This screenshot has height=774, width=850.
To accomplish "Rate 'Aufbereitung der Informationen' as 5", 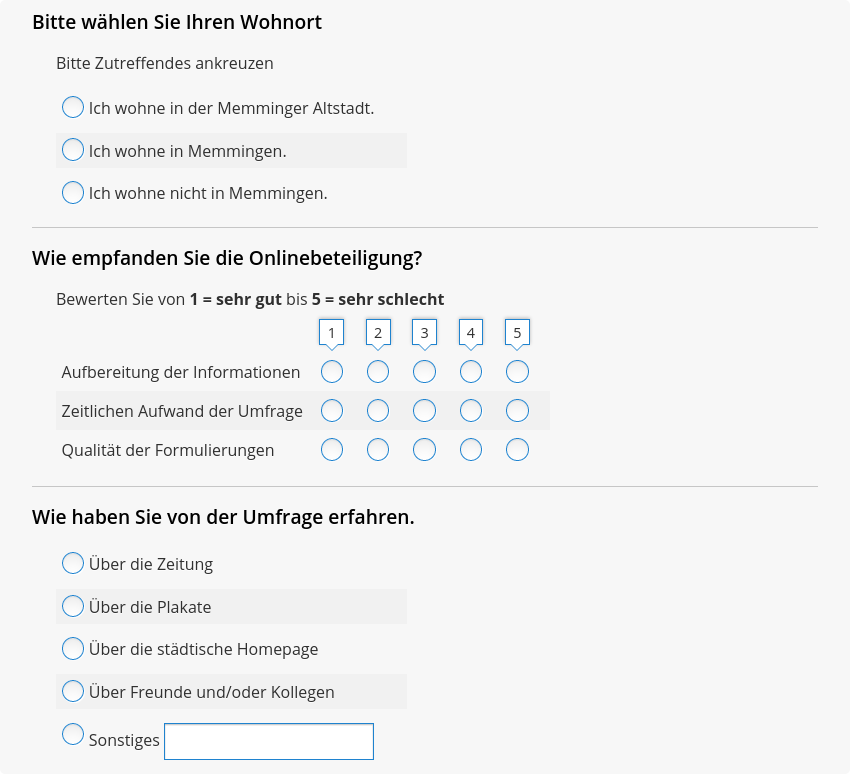I will [517, 372].
